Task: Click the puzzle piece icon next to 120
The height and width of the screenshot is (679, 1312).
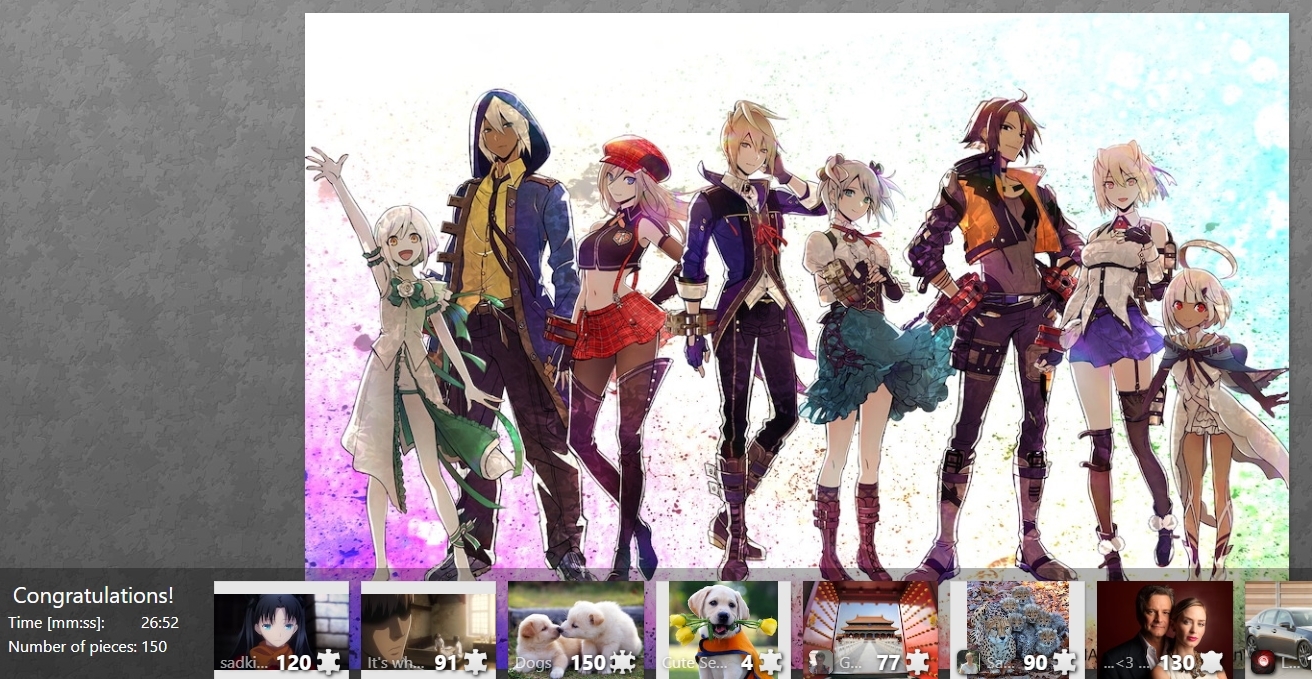Action: pos(328,661)
